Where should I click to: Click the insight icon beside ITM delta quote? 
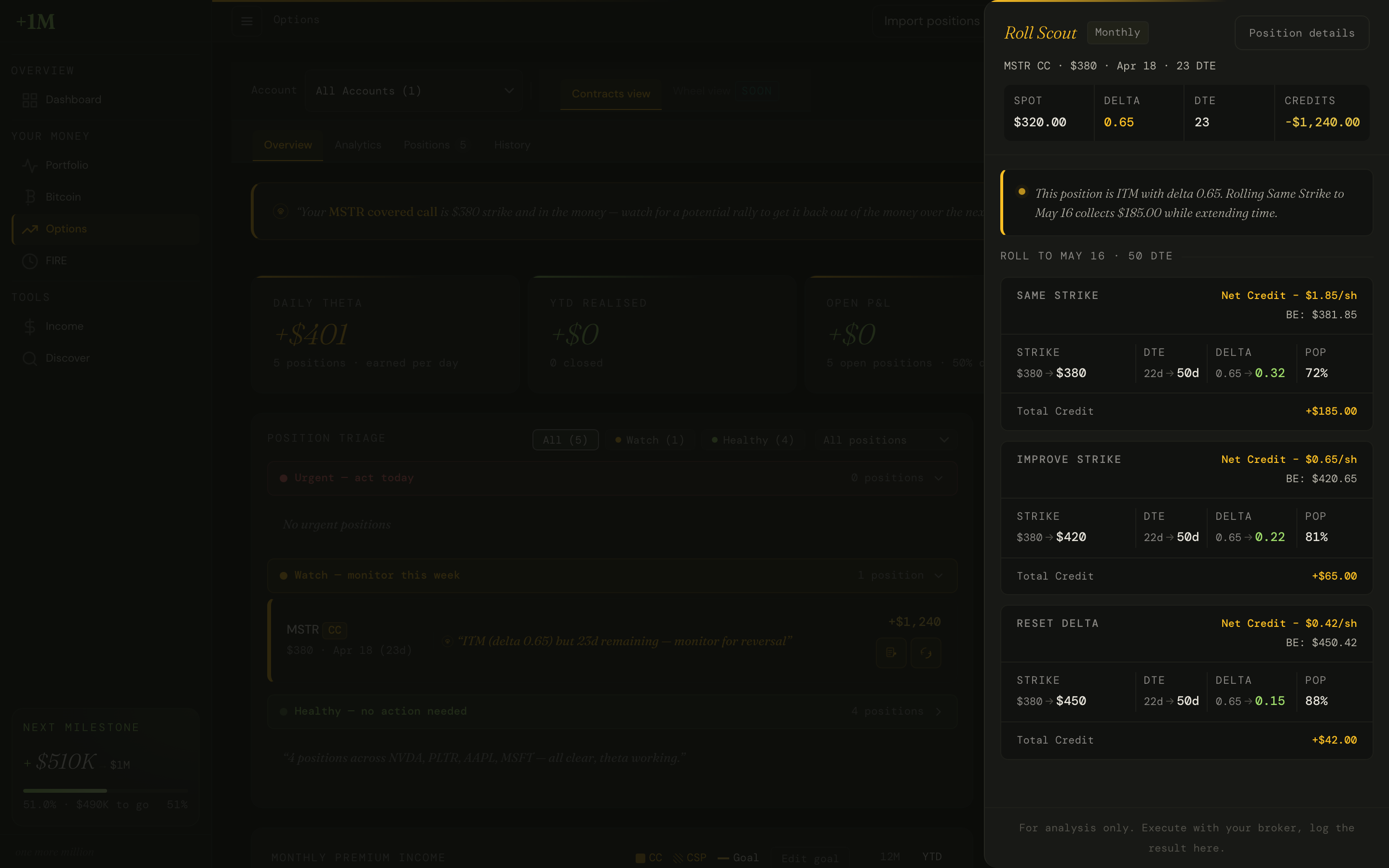[x=448, y=641]
